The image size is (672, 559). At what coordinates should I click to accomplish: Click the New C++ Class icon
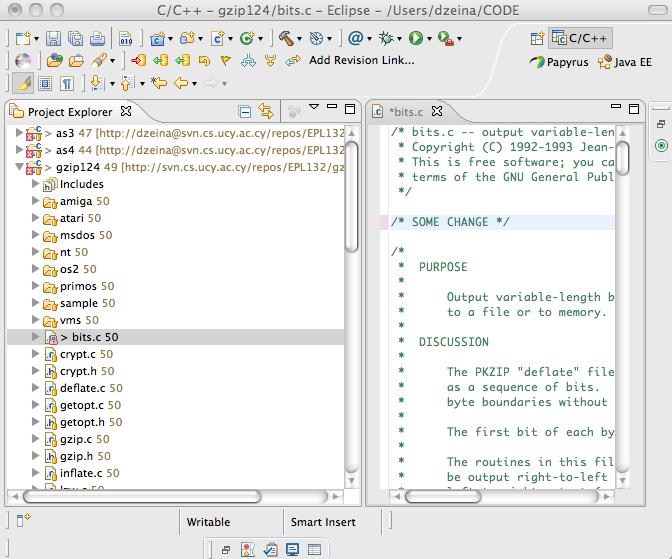coord(247,39)
